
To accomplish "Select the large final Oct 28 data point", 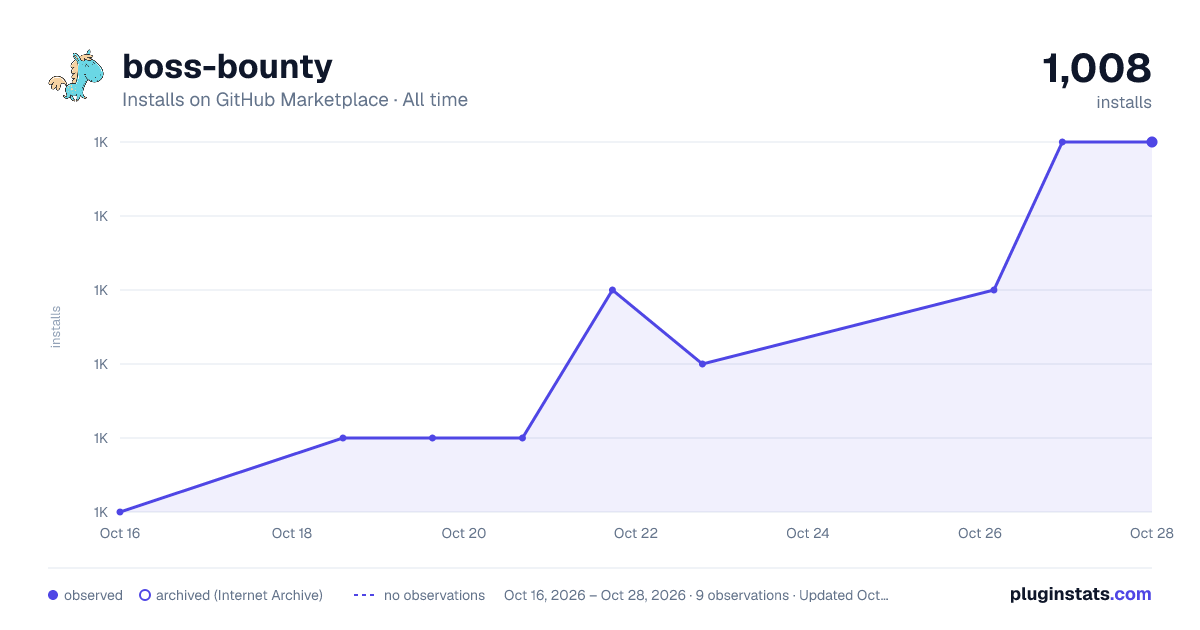I will 1152,142.
